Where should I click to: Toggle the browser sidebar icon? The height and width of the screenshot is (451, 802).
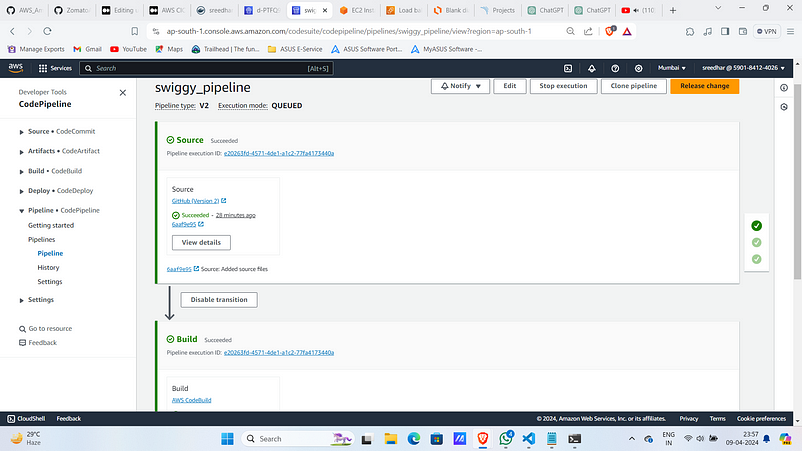(725, 31)
